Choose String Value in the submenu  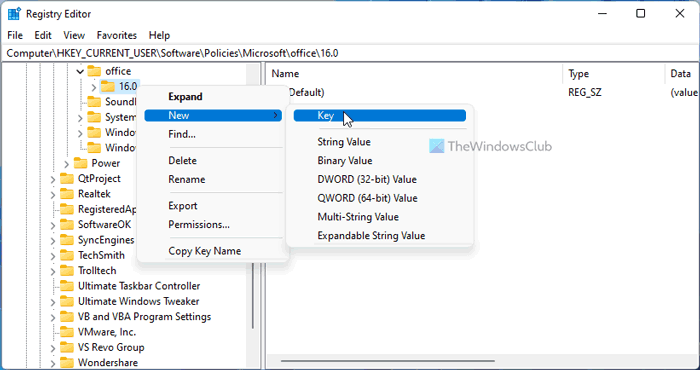pyautogui.click(x=379, y=142)
